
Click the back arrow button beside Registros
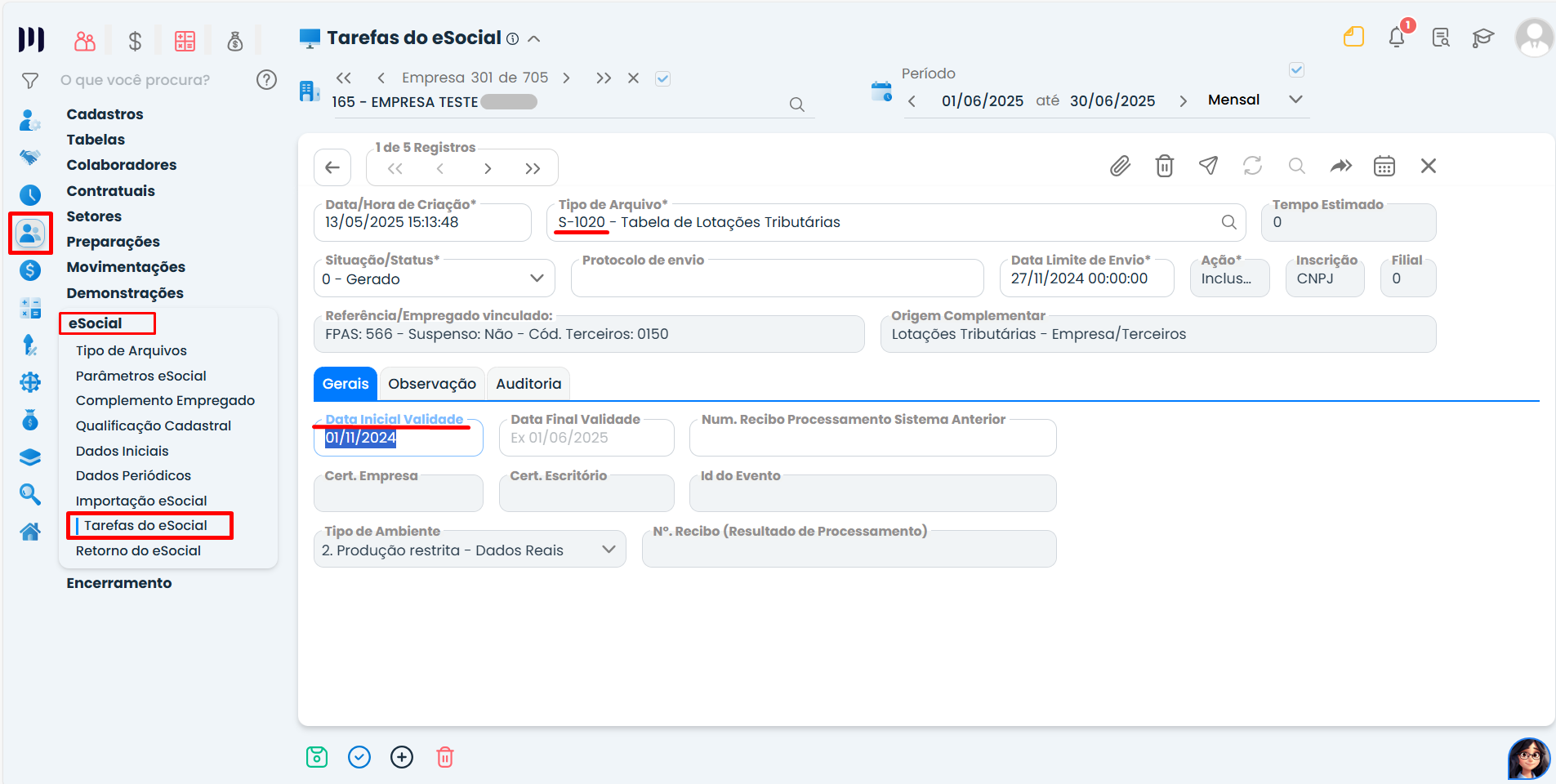coord(332,167)
